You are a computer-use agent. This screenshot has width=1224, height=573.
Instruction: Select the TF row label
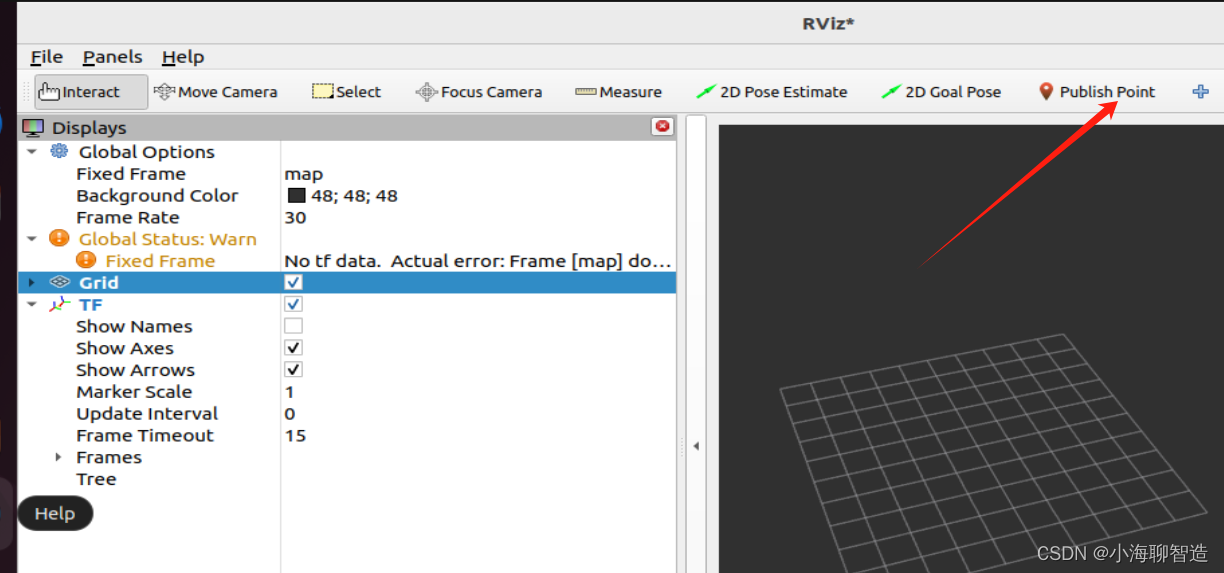coord(91,305)
